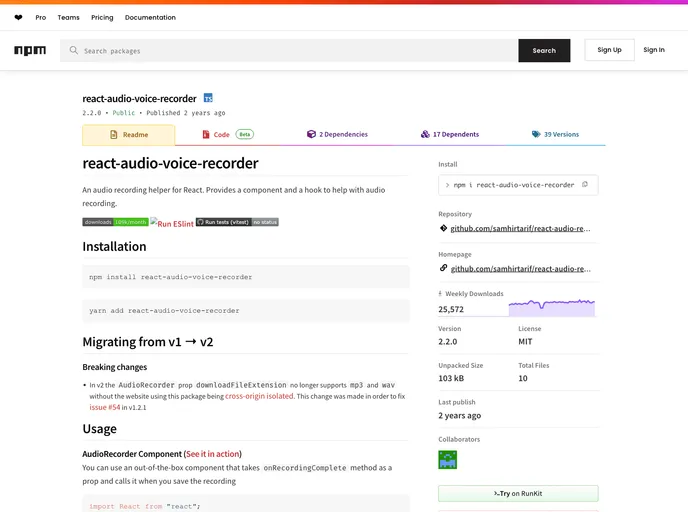View the 2 Dependencies tab
The image size is (688, 512).
(x=337, y=134)
